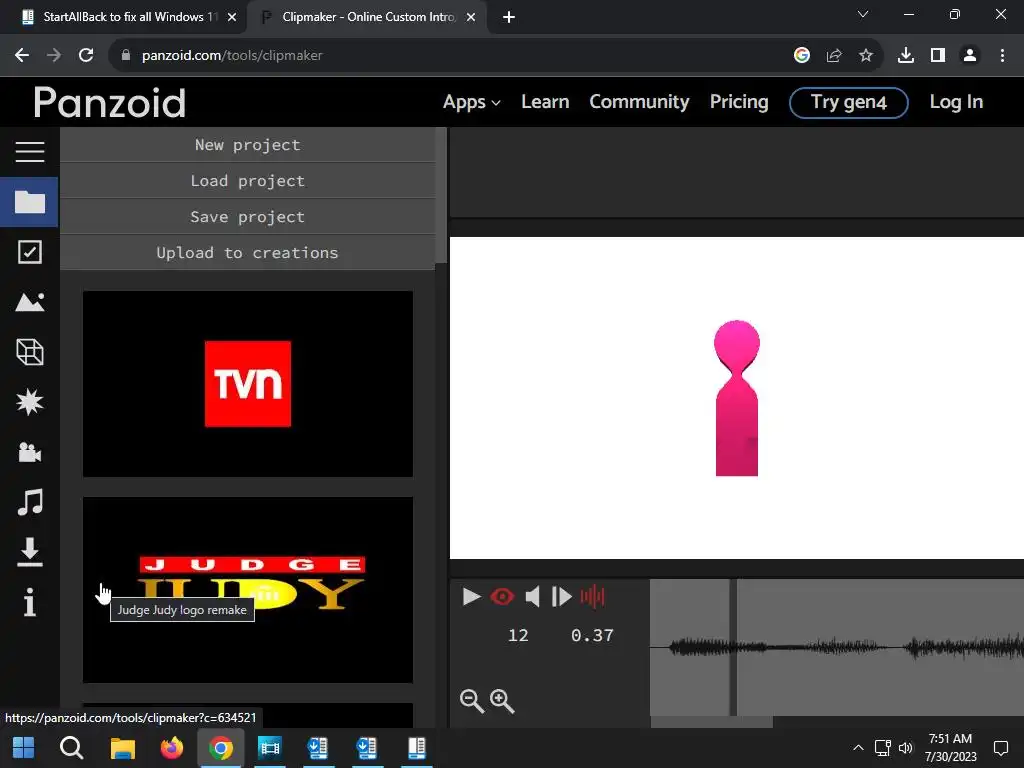Go to Panzoid home via logo
The image size is (1024, 768).
[110, 103]
